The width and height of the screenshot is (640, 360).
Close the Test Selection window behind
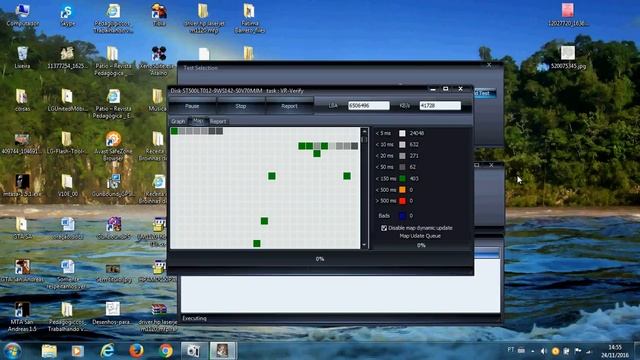pos(489,65)
